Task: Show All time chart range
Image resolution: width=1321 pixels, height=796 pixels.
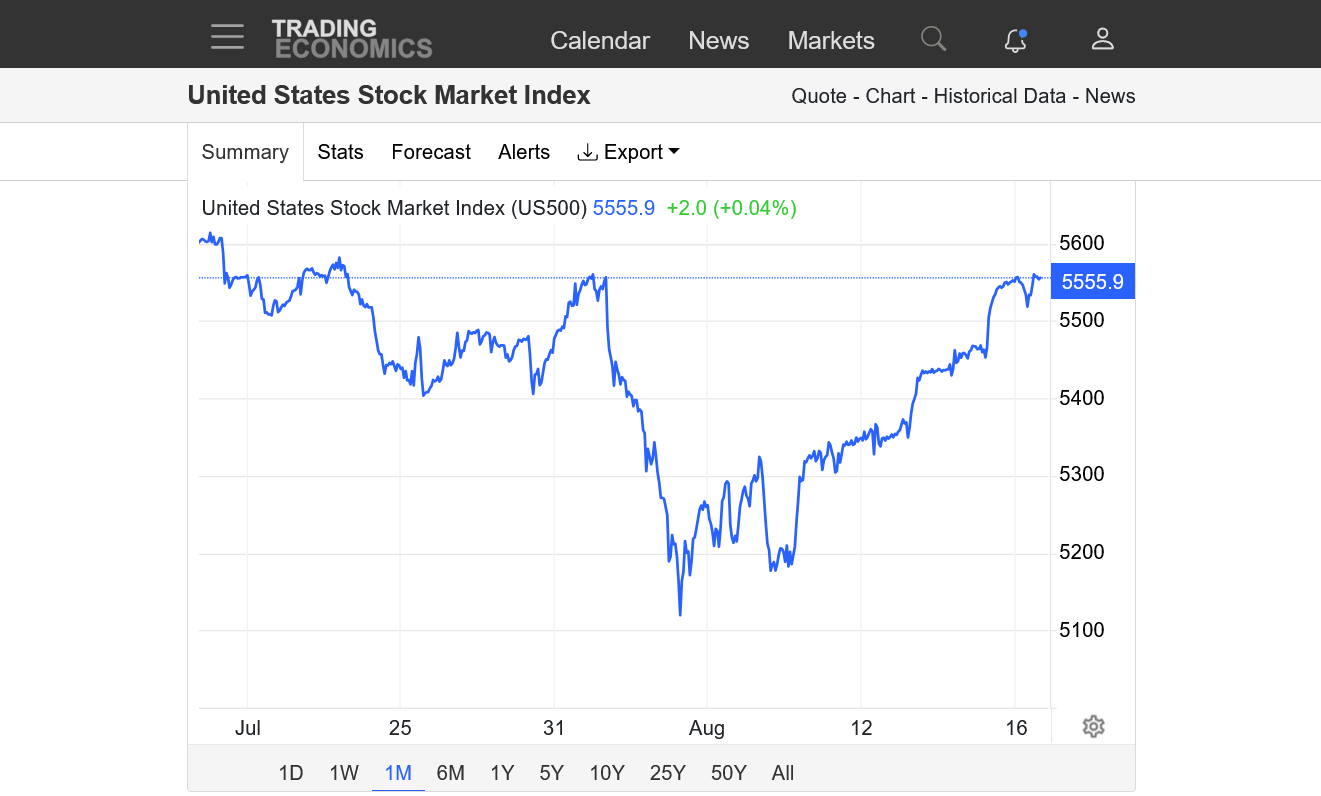Action: point(783,772)
